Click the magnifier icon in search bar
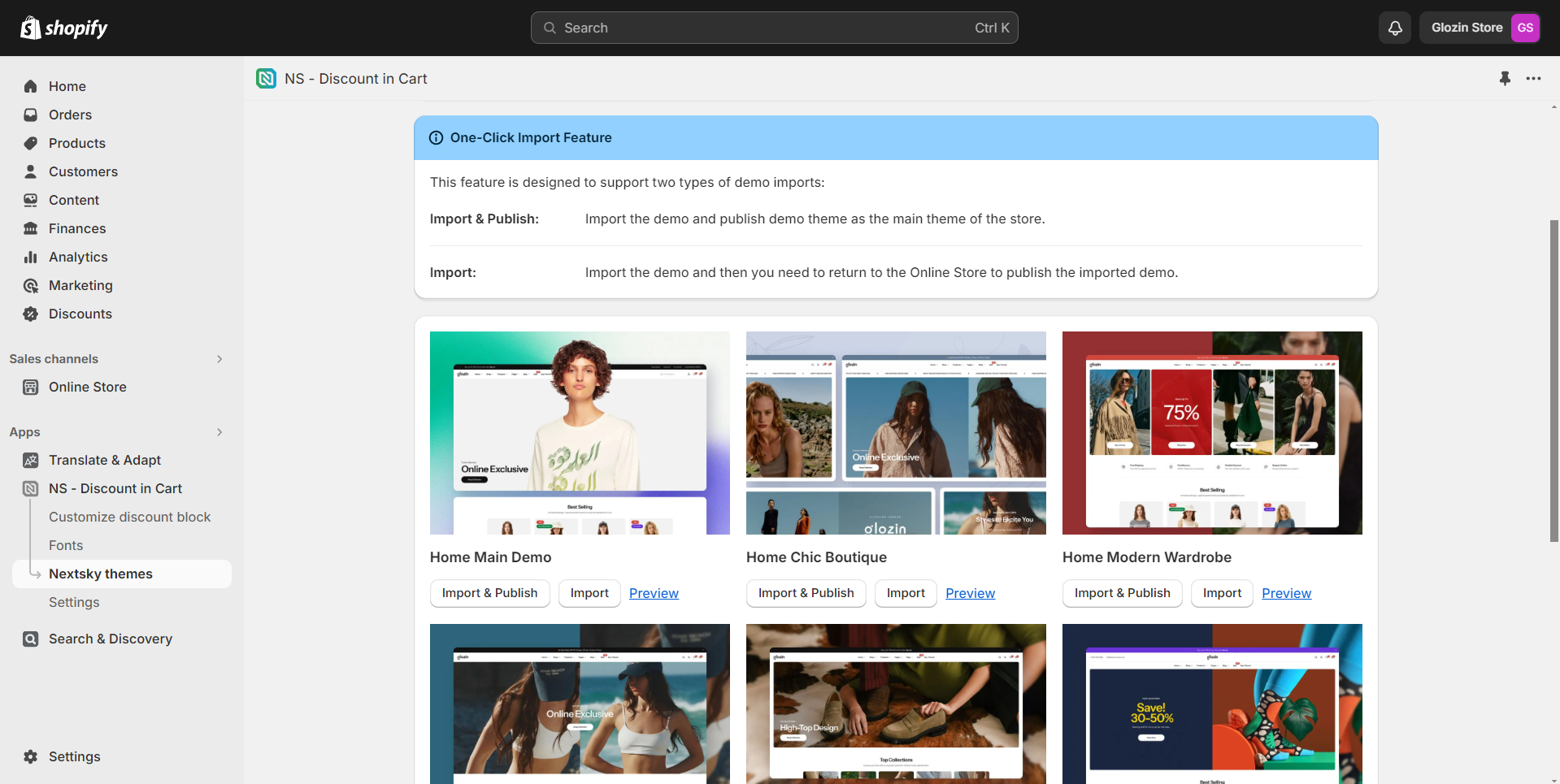Viewport: 1560px width, 784px height. pyautogui.click(x=550, y=28)
